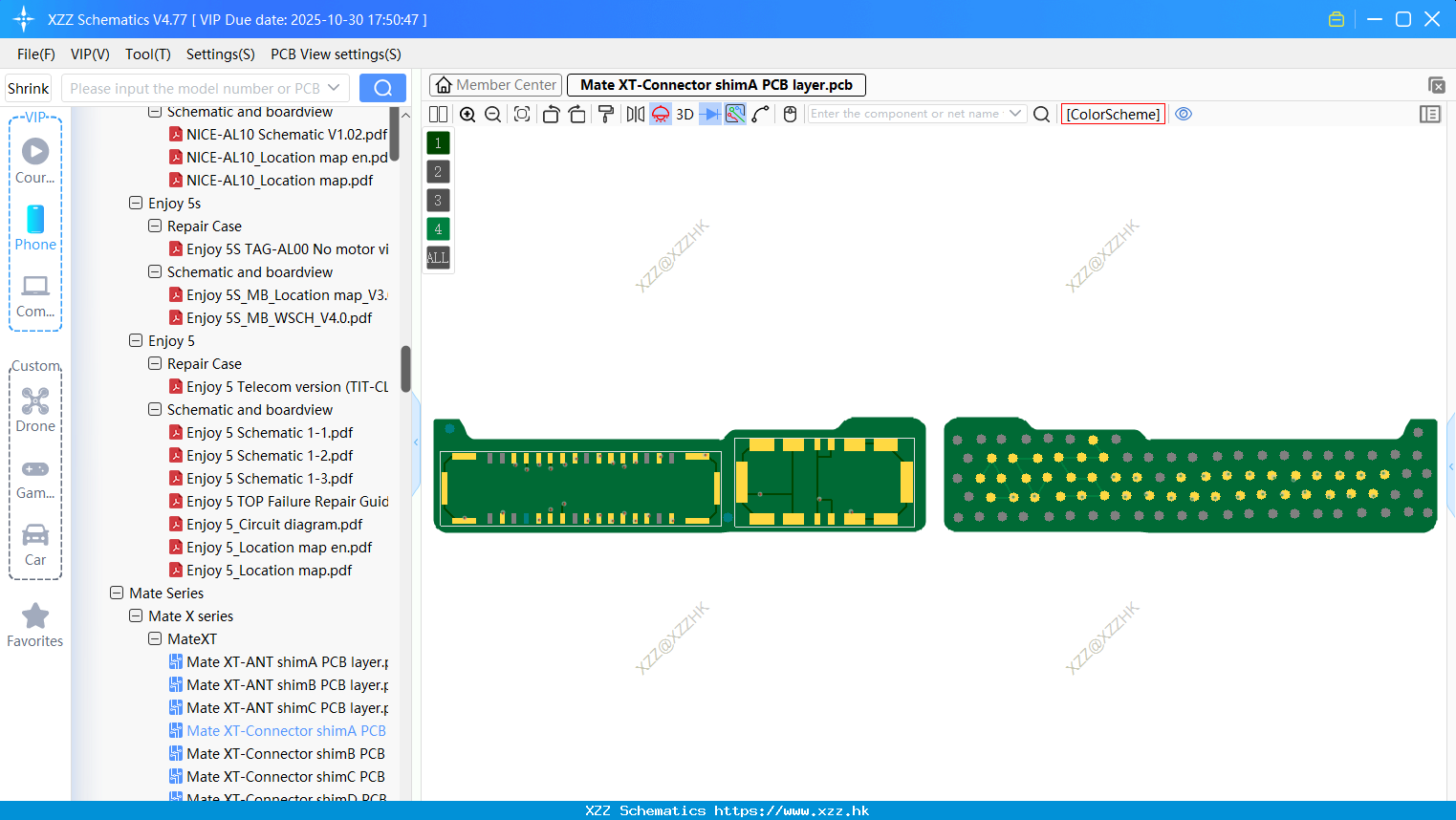Collapse the Enjoy 5s tree node
The image size is (1456, 820).
pyautogui.click(x=136, y=203)
